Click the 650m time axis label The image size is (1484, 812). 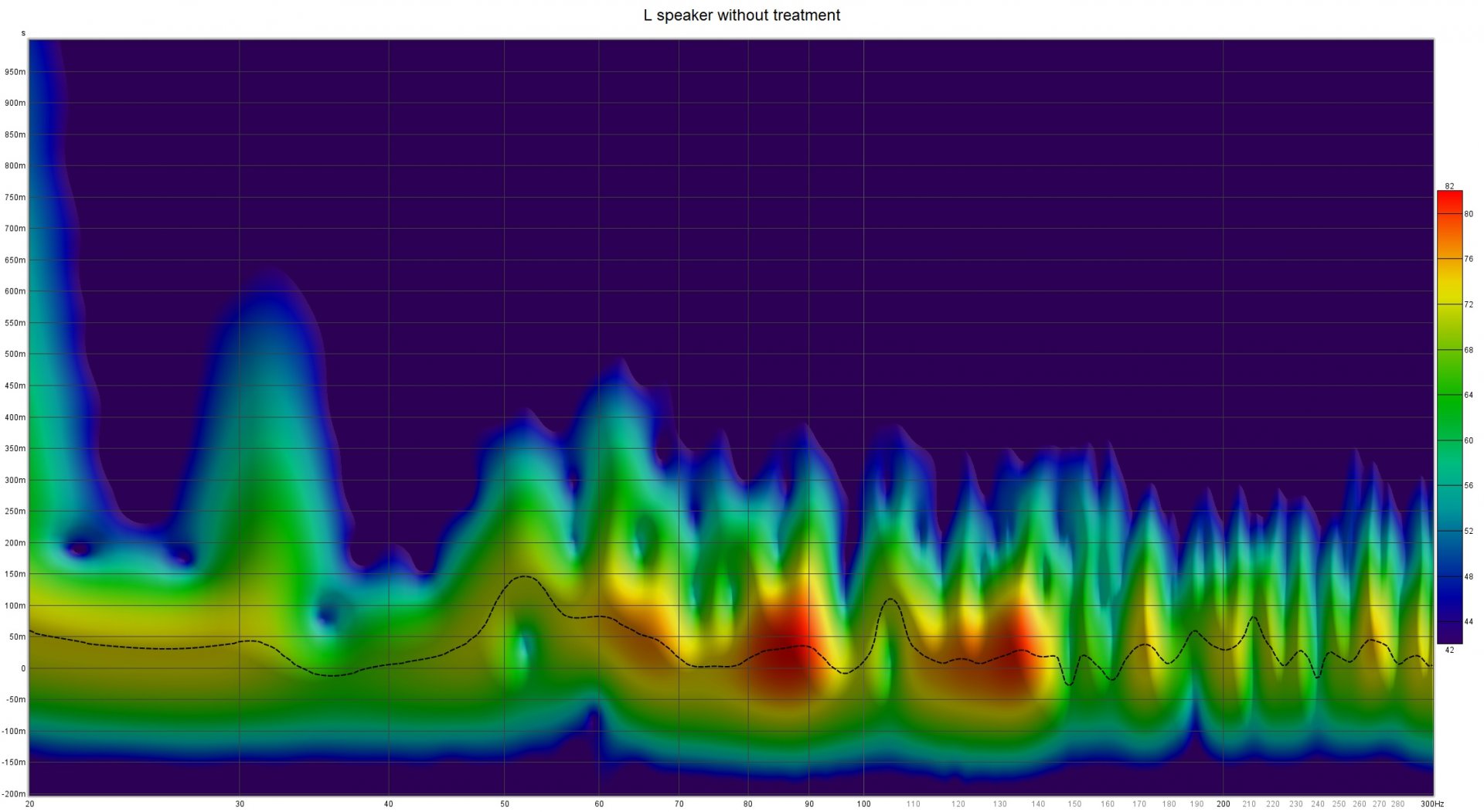click(x=15, y=260)
